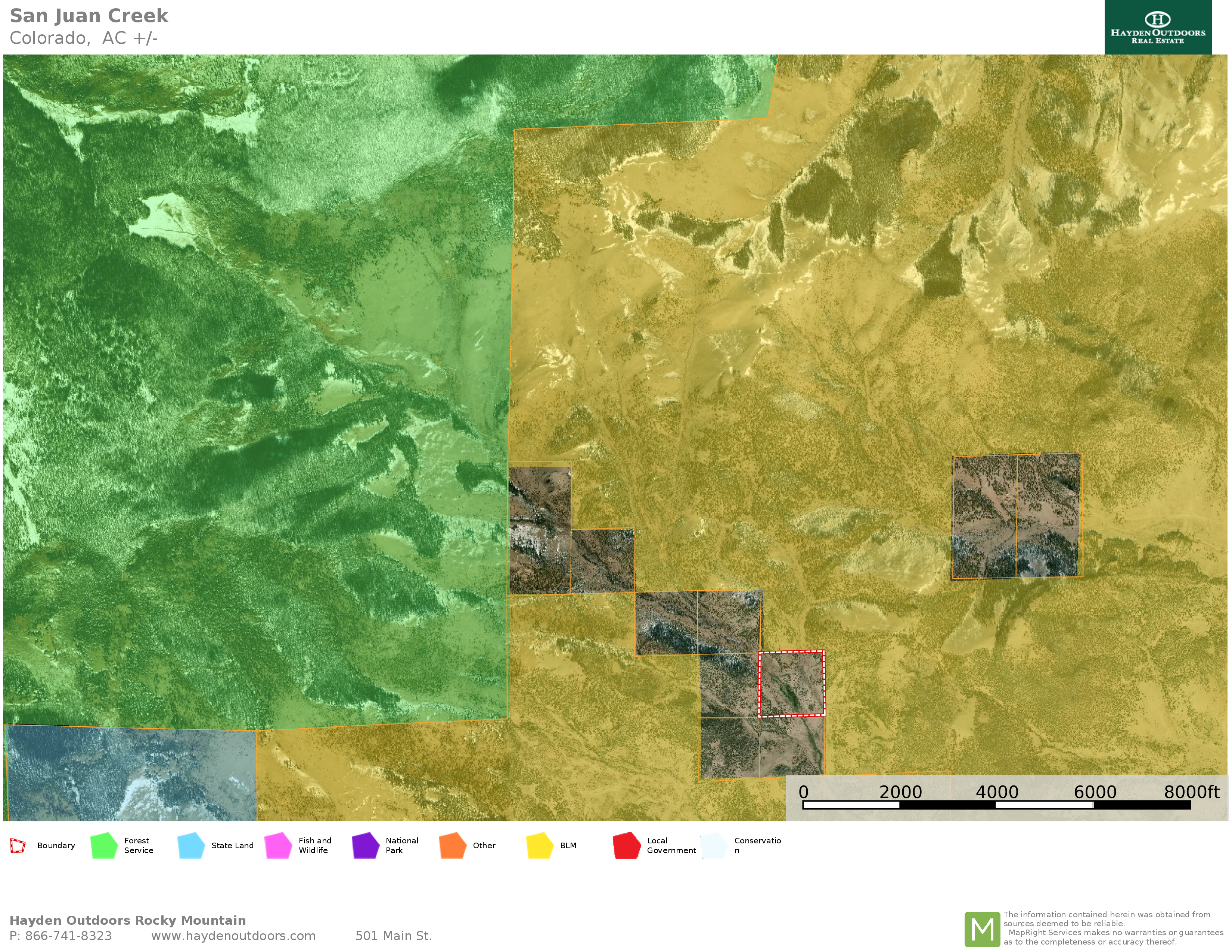This screenshot has height=952, width=1232.
Task: Click the 'Boundary' legend label
Action: pyautogui.click(x=56, y=845)
